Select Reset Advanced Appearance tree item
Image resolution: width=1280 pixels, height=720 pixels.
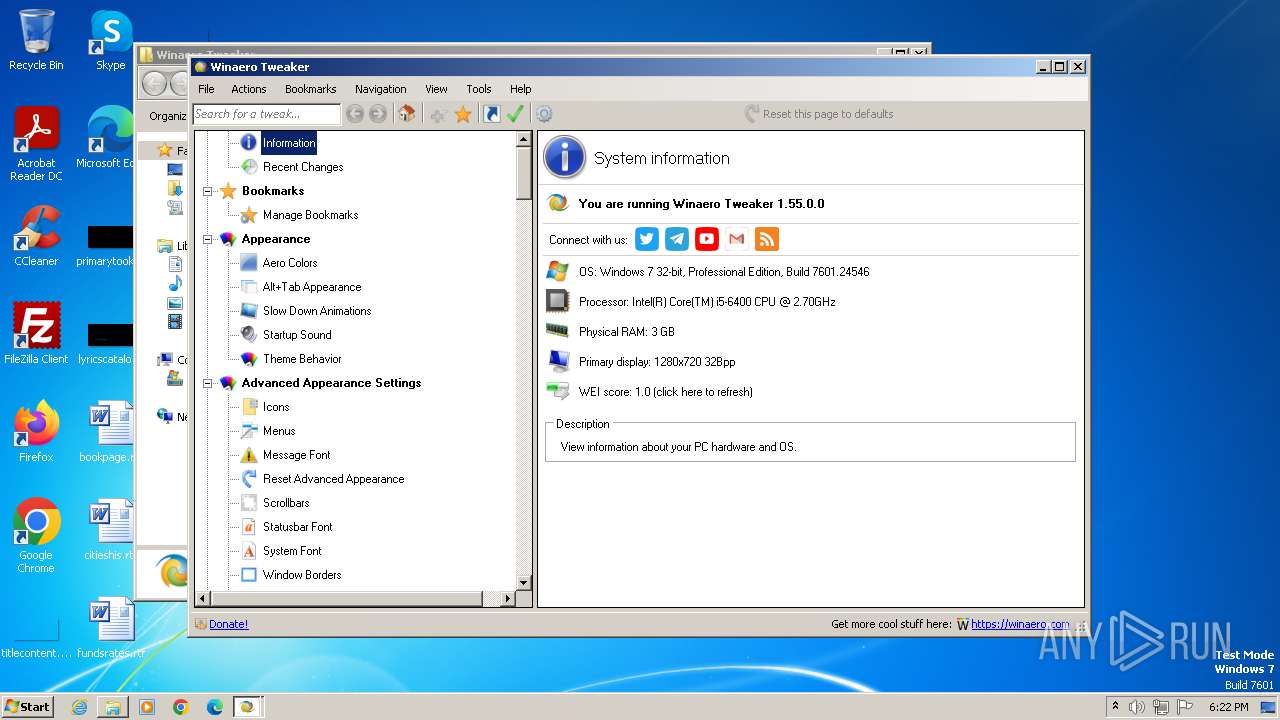point(333,479)
